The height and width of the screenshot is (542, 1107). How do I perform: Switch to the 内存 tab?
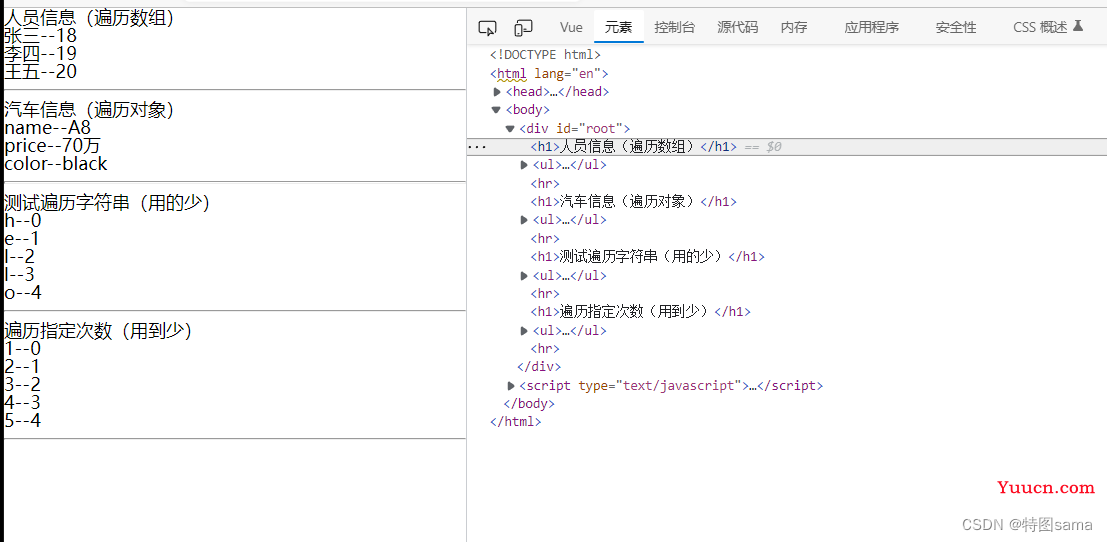point(794,28)
